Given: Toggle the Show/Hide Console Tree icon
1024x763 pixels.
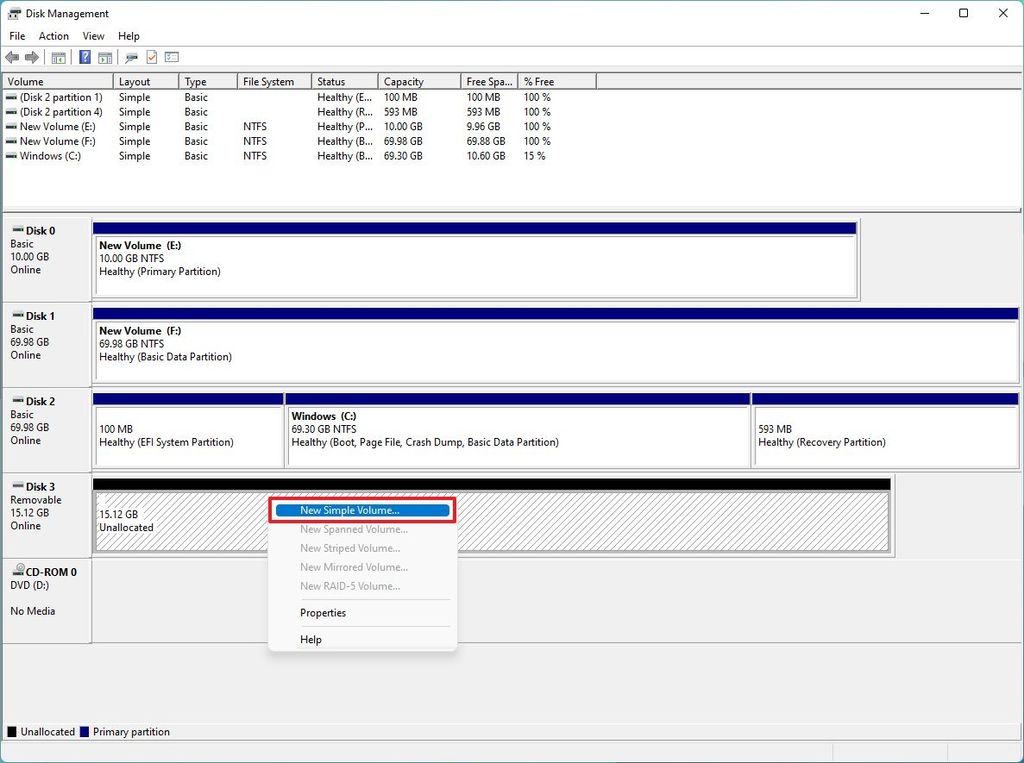Looking at the screenshot, I should pyautogui.click(x=58, y=57).
